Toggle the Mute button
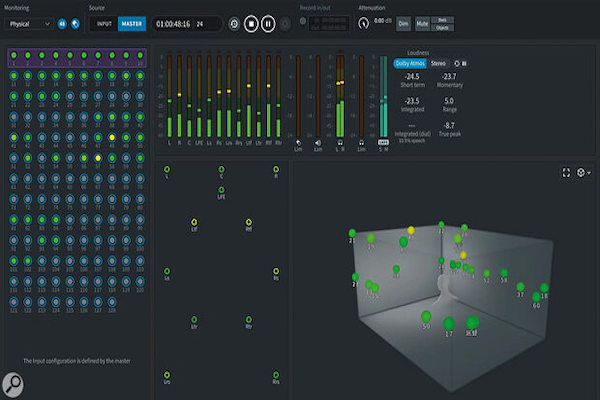Viewport: 600px width, 400px height. click(x=422, y=24)
